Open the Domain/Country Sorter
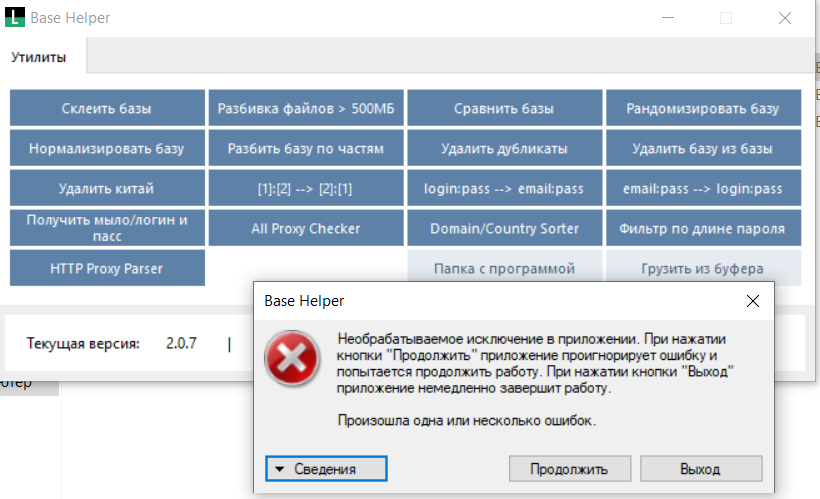The height and width of the screenshot is (499, 820). [504, 229]
